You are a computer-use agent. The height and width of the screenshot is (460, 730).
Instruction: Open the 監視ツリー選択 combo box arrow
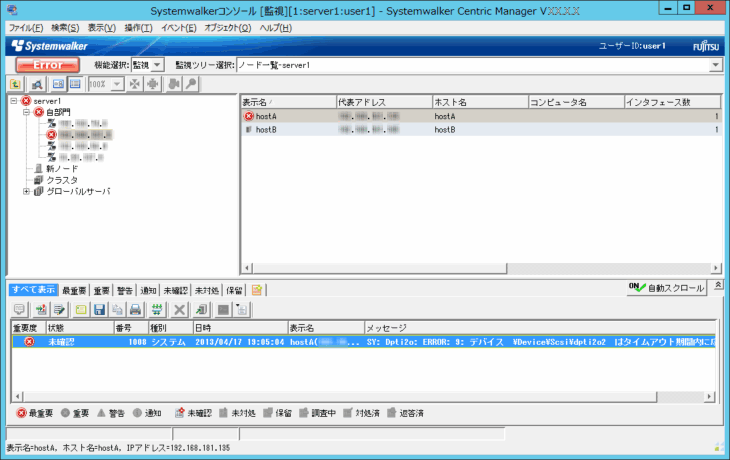click(x=716, y=65)
